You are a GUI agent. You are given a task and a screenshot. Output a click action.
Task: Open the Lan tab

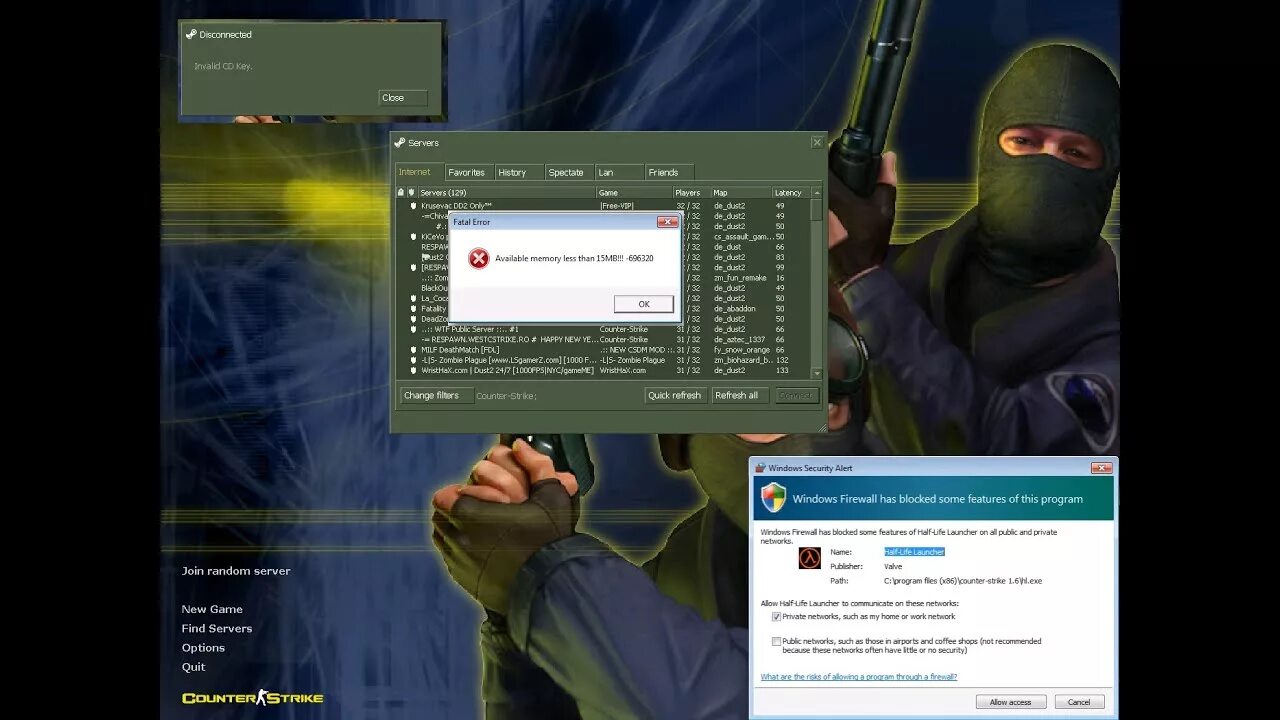(x=619, y=172)
